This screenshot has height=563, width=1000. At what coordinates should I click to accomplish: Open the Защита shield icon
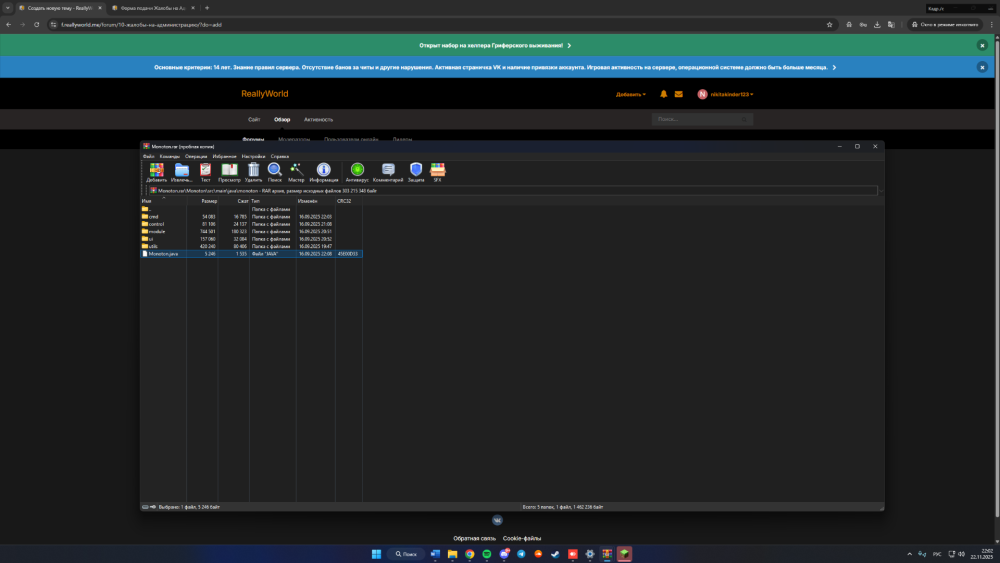[x=416, y=172]
